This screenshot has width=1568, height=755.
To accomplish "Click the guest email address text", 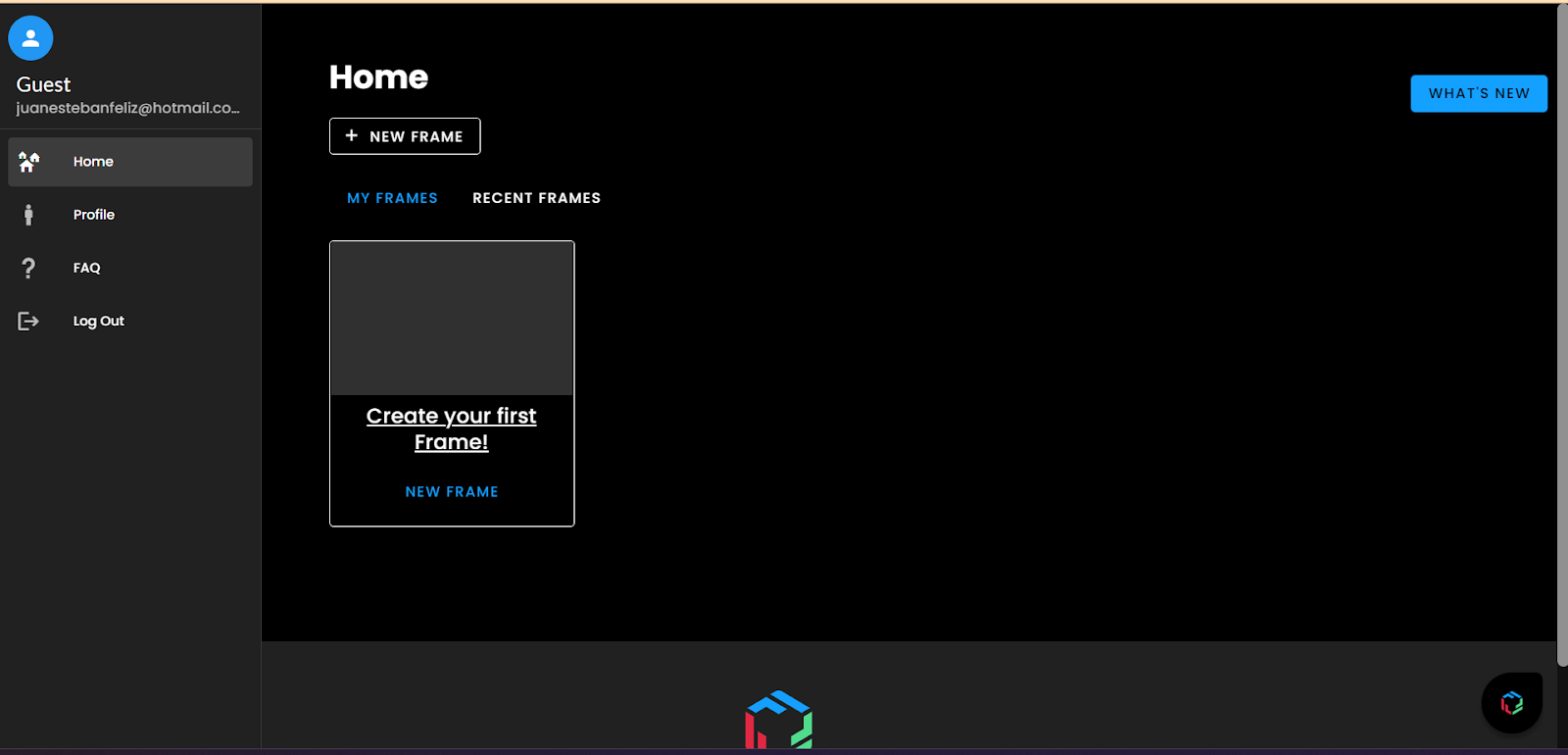I will pos(127,108).
